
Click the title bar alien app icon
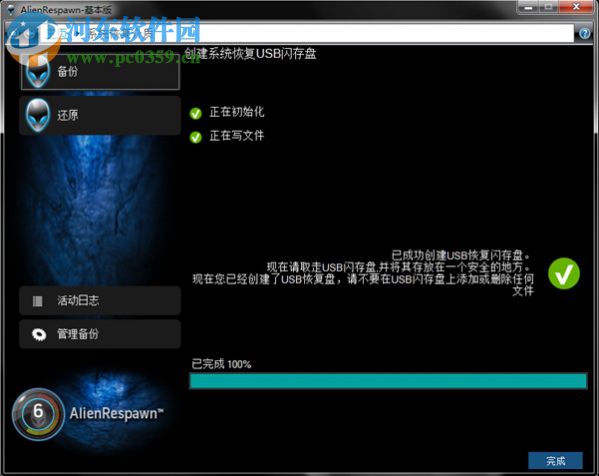click(11, 10)
